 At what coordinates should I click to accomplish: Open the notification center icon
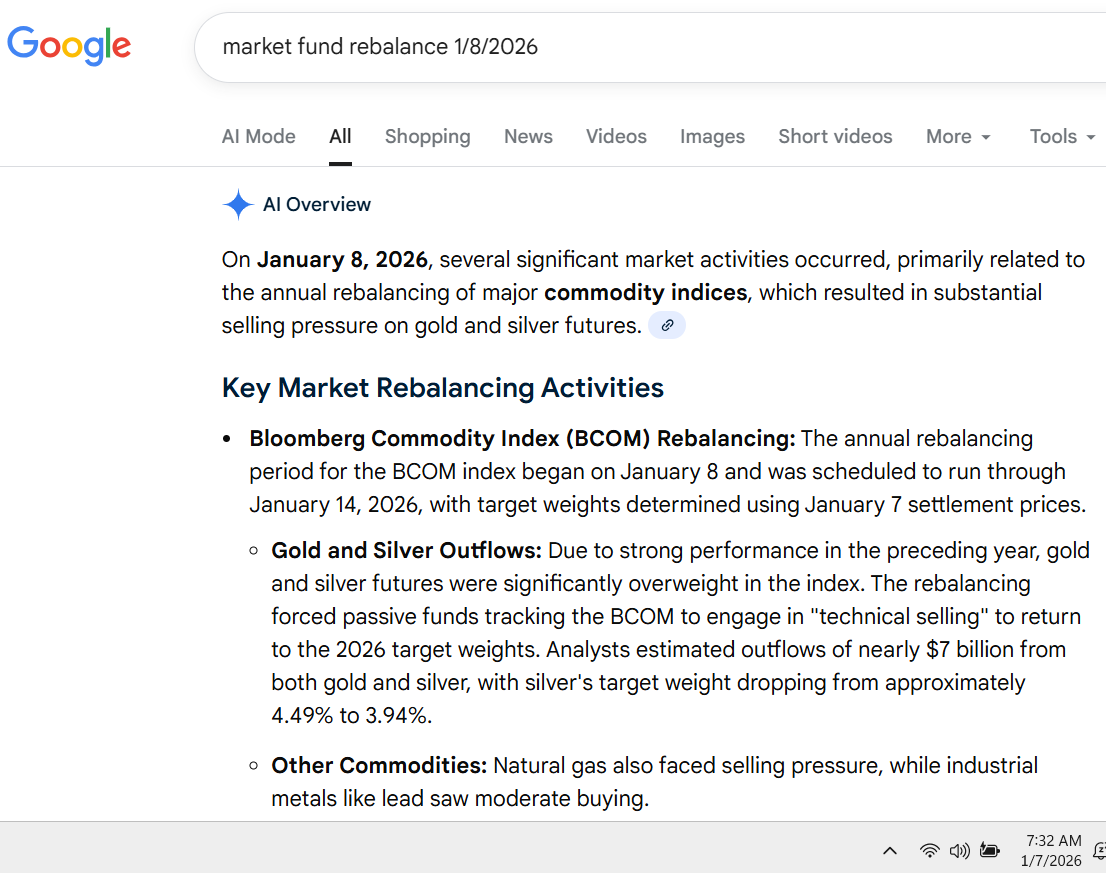(x=1099, y=851)
